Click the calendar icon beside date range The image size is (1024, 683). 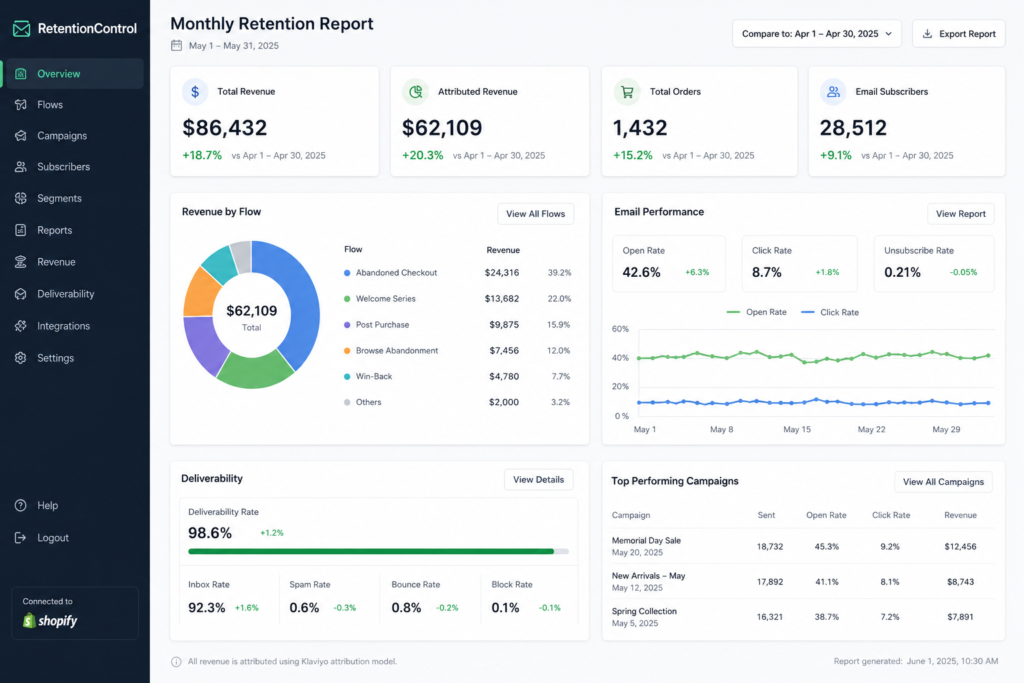[176, 45]
